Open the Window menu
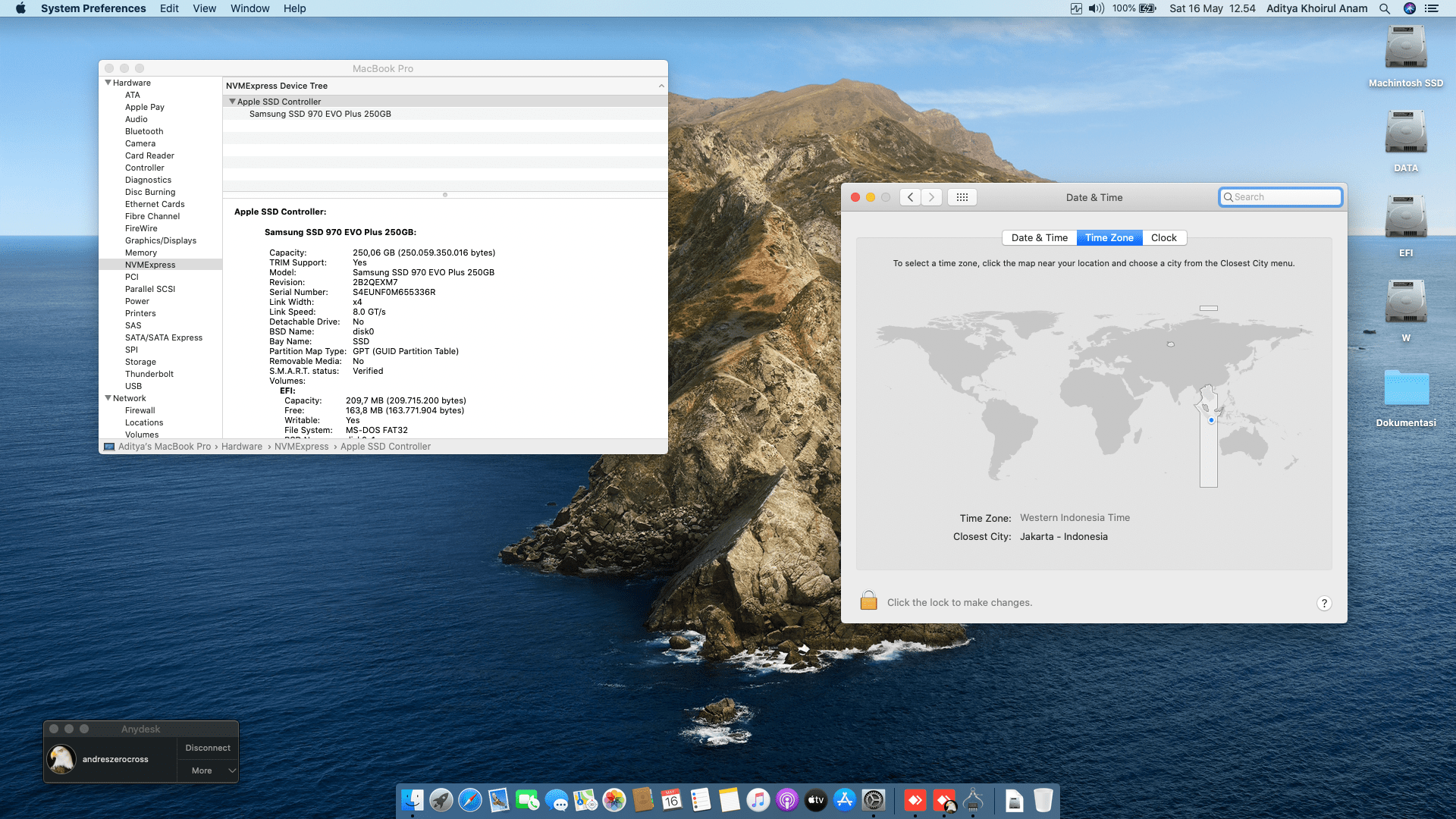1456x819 pixels. (249, 8)
